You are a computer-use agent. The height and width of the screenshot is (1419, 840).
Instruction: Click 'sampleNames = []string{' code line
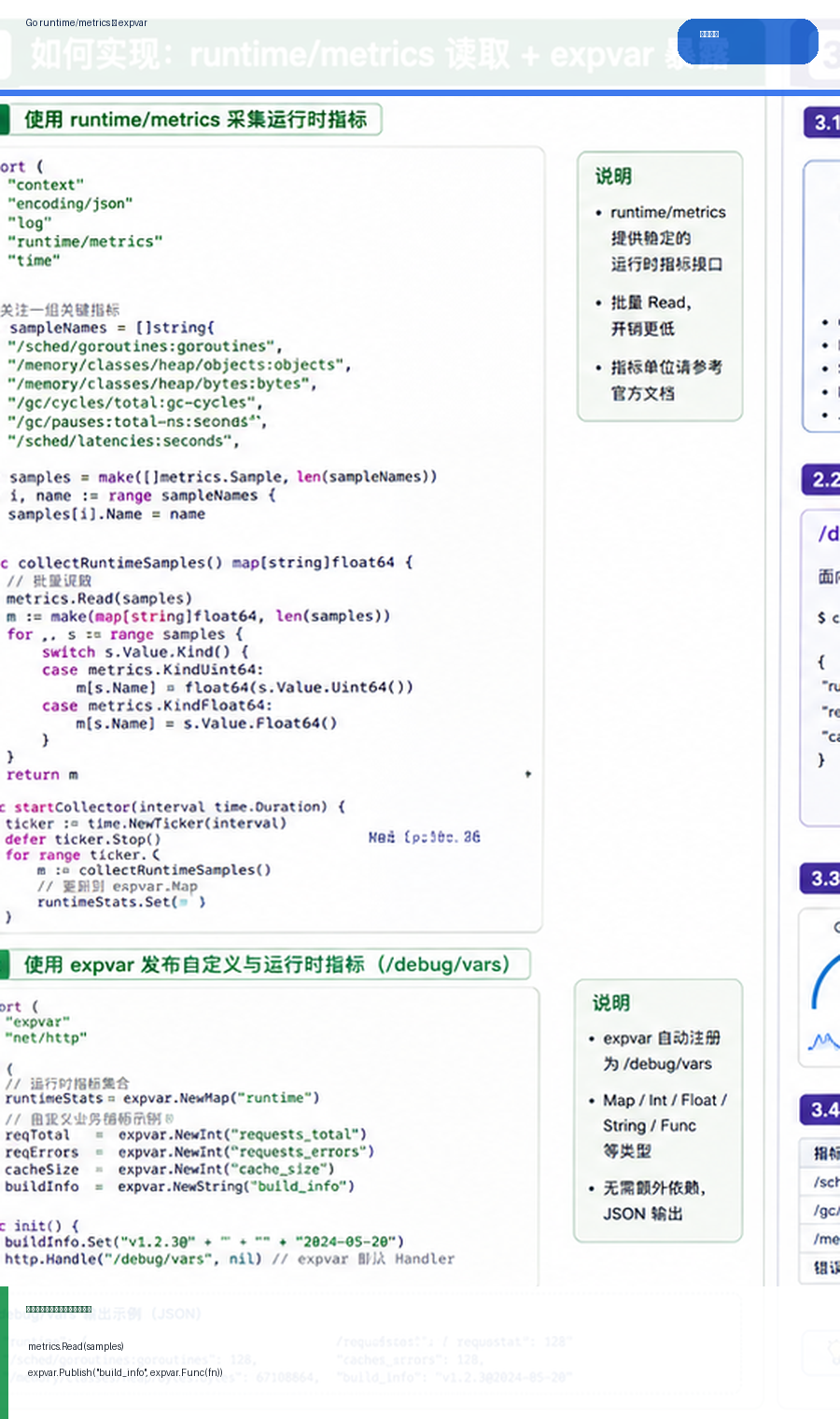(112, 328)
